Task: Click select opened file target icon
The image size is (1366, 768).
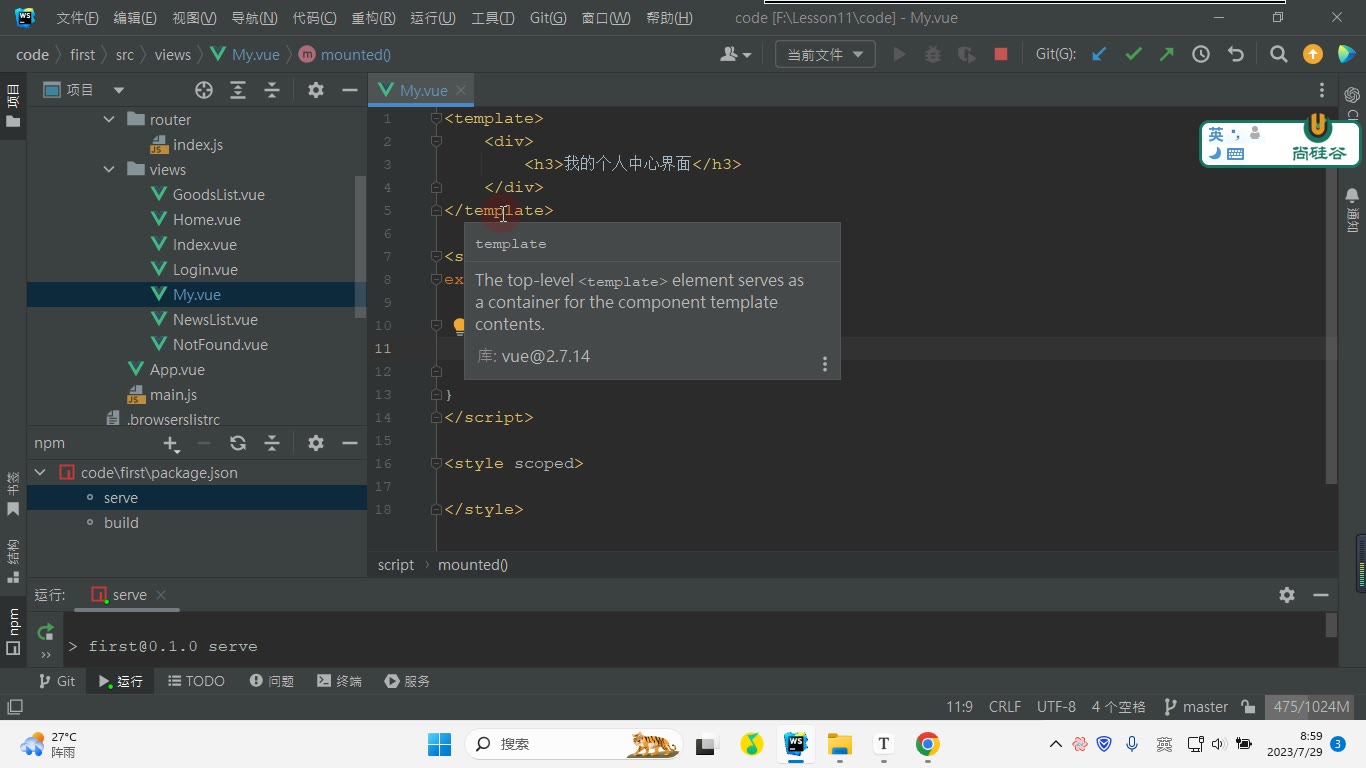Action: (x=204, y=90)
